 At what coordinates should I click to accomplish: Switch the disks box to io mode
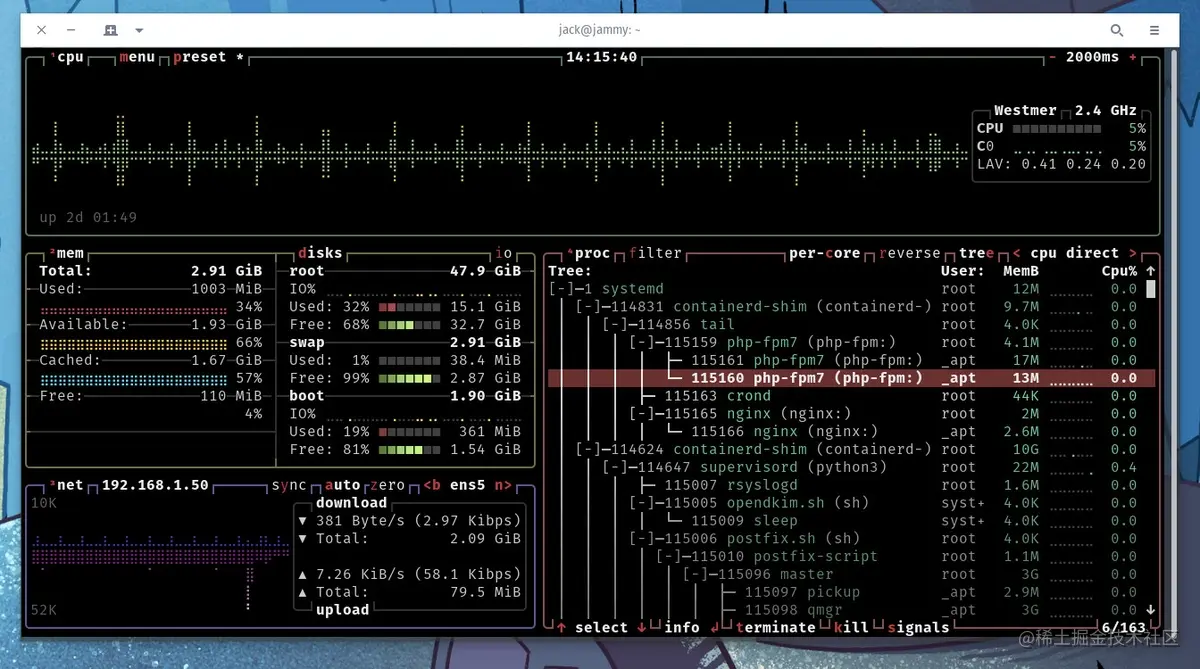[503, 252]
